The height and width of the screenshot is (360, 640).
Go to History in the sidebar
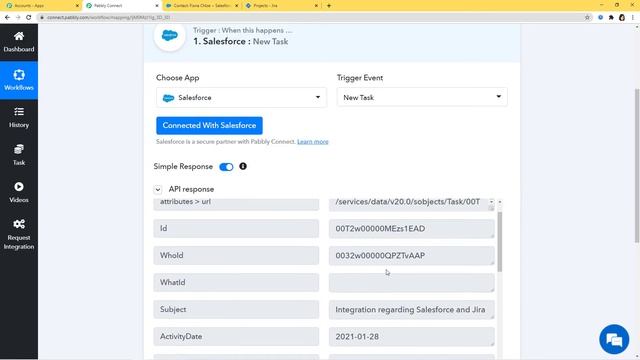click(19, 118)
